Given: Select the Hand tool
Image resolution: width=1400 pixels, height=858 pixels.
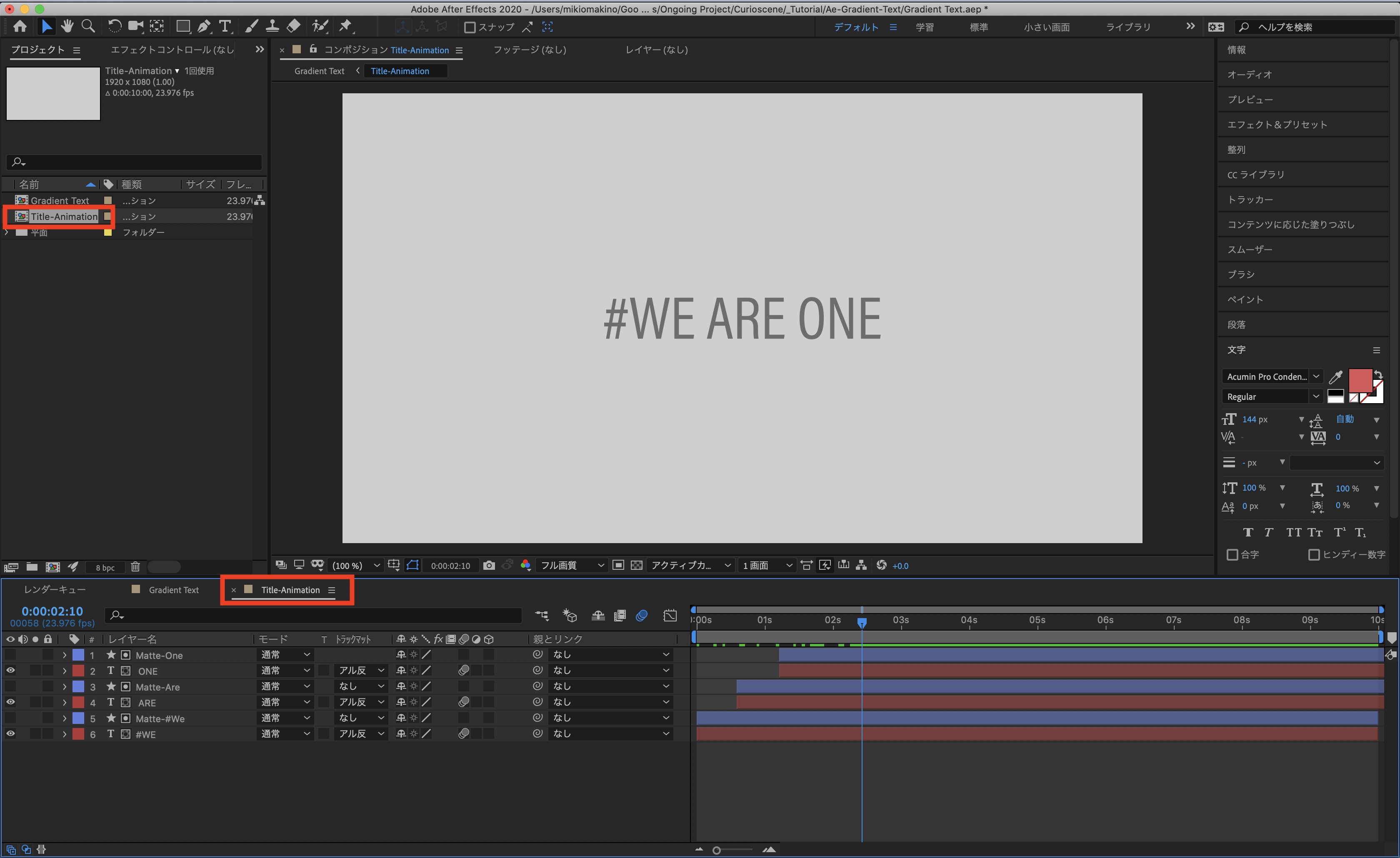Looking at the screenshot, I should pyautogui.click(x=67, y=26).
